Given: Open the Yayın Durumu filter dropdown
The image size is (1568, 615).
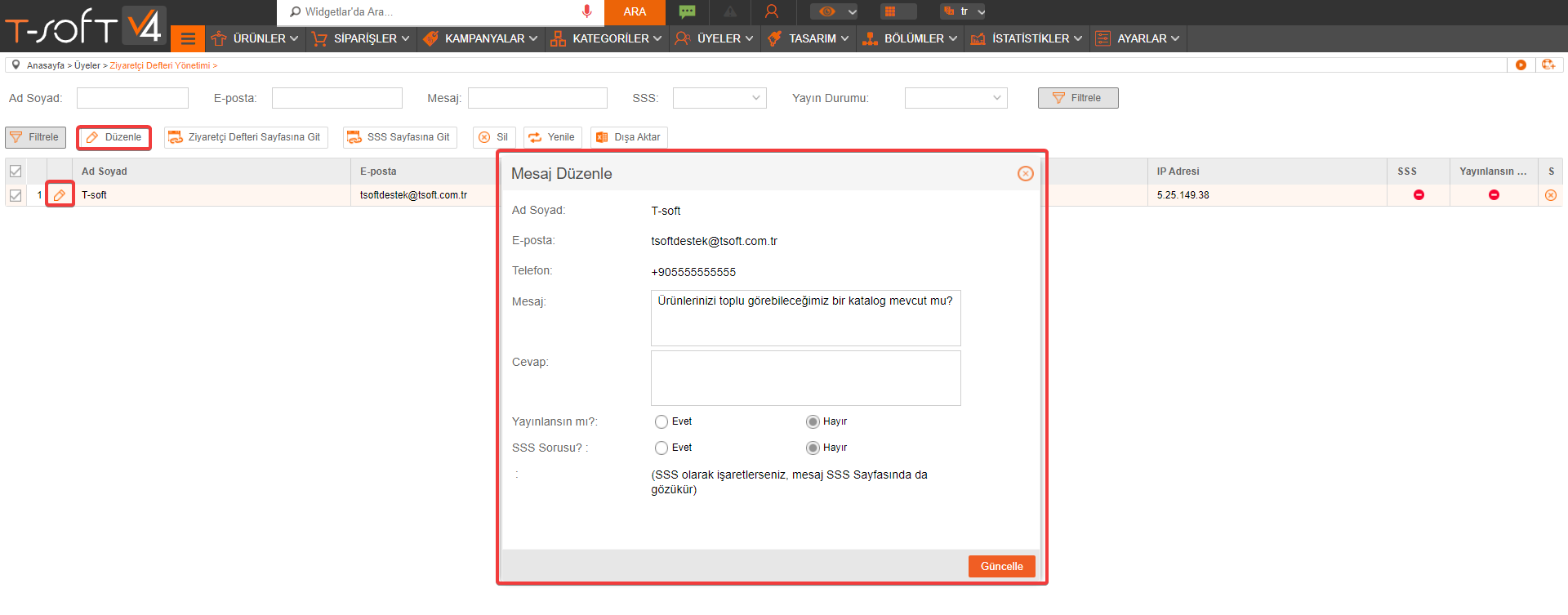Looking at the screenshot, I should click(x=955, y=98).
